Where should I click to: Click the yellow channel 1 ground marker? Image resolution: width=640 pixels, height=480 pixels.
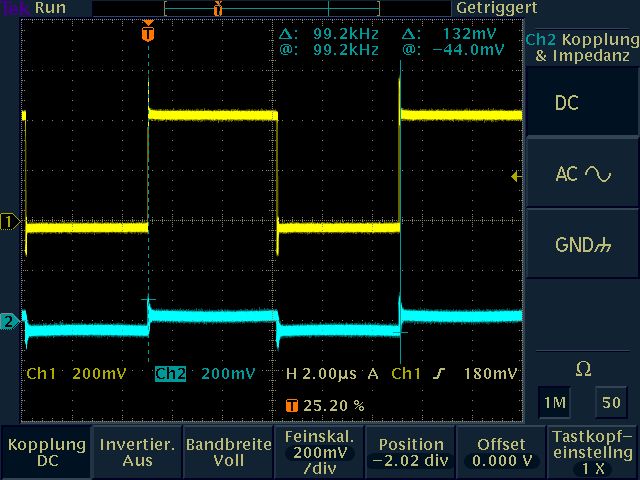(x=11, y=221)
